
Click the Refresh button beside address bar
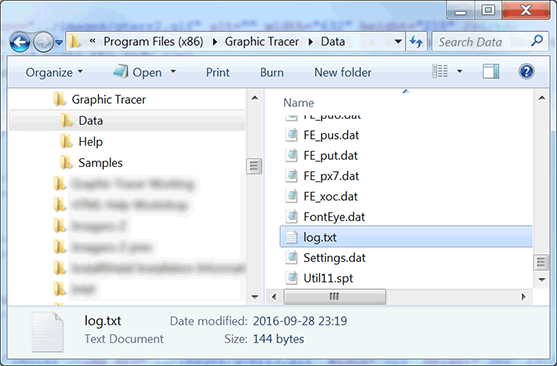tap(416, 42)
